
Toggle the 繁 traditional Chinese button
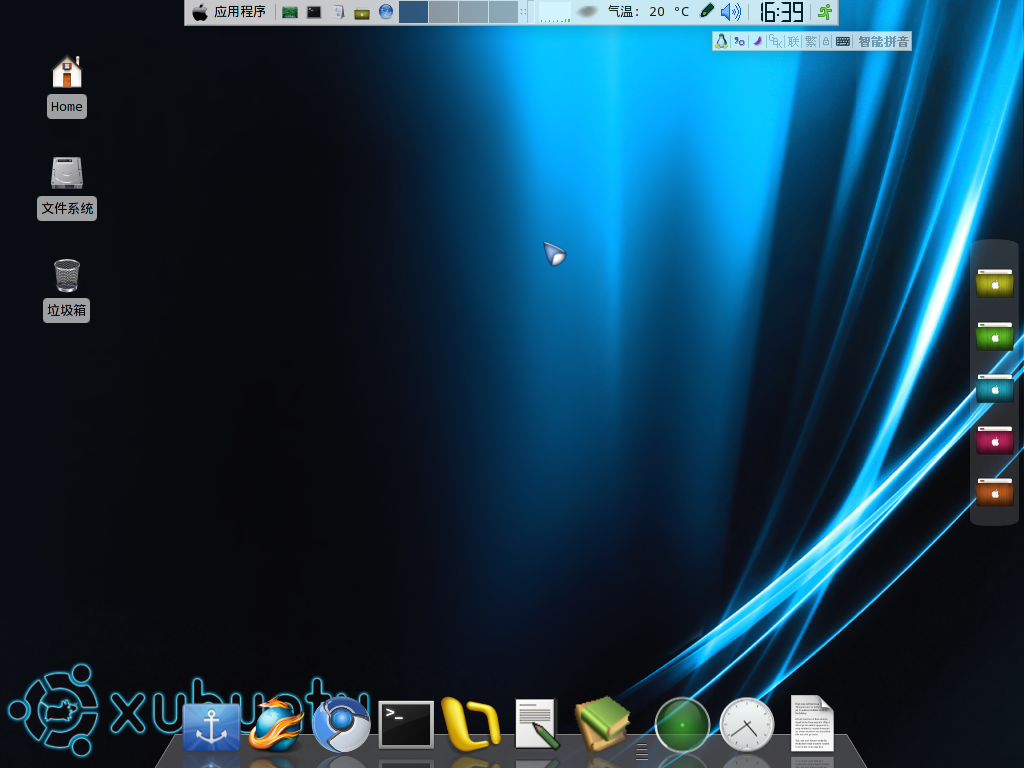(811, 41)
